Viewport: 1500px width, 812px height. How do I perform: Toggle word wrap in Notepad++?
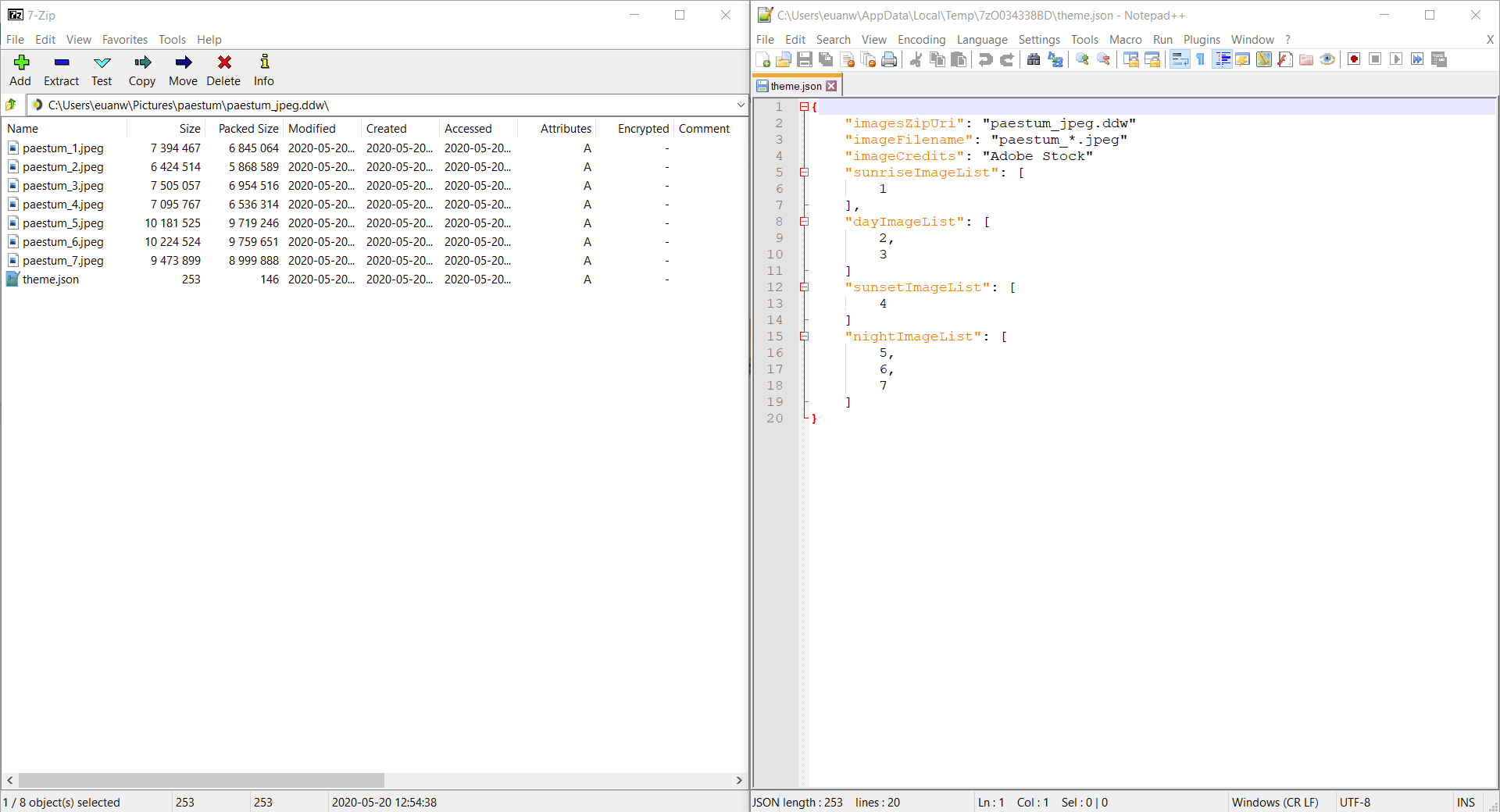[x=1179, y=59]
